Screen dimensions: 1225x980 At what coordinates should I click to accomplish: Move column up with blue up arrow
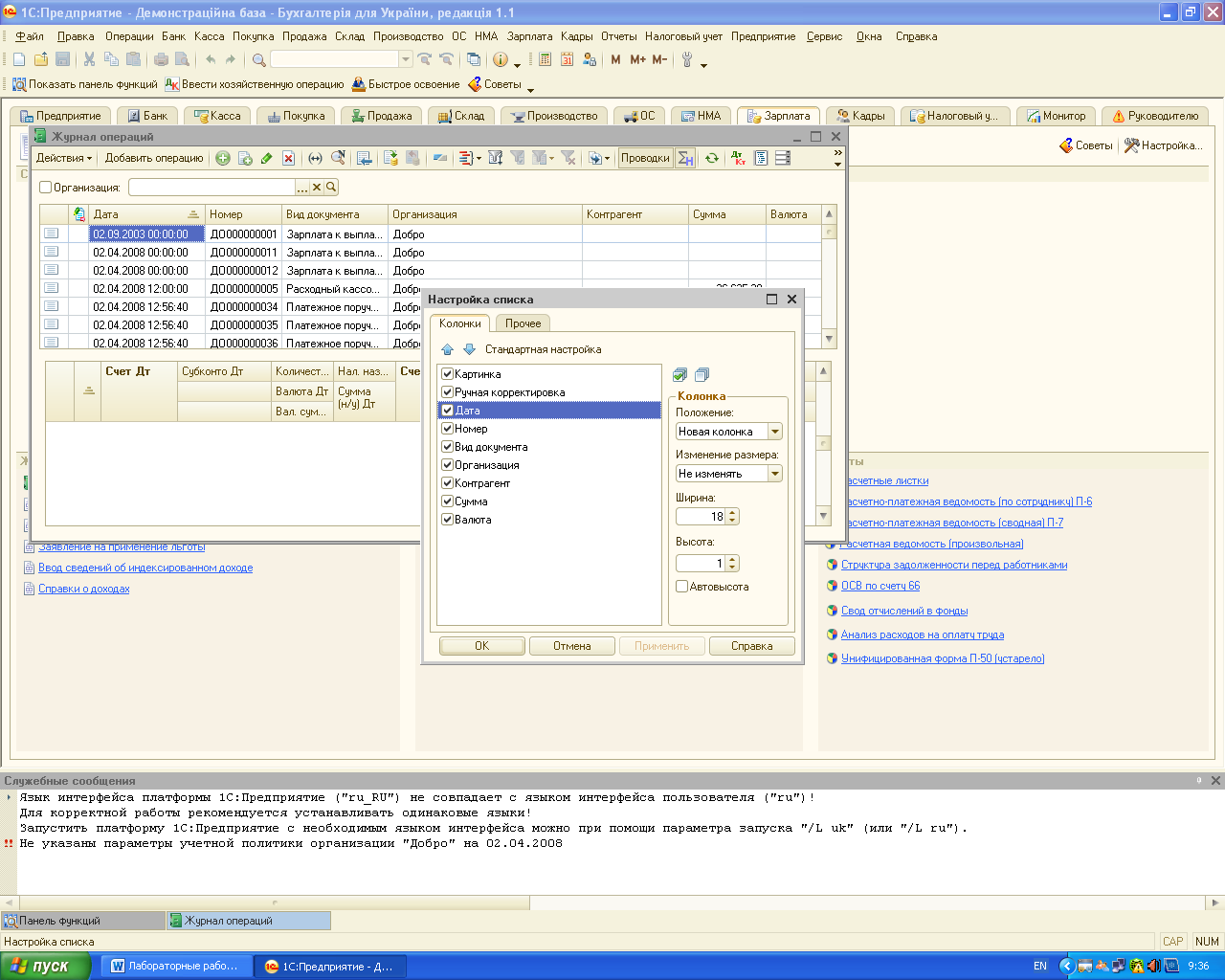click(x=447, y=349)
